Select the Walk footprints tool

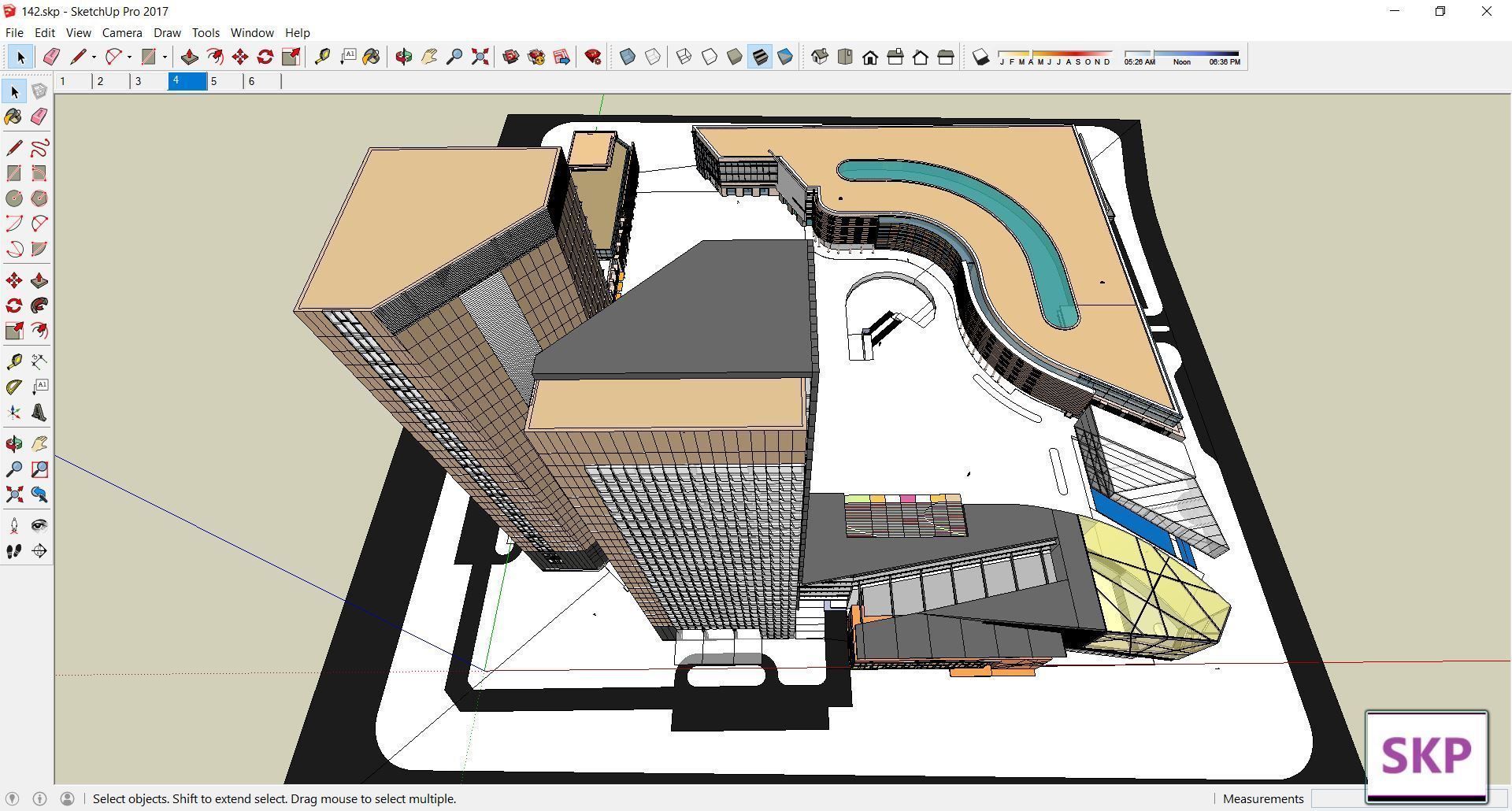click(x=14, y=551)
